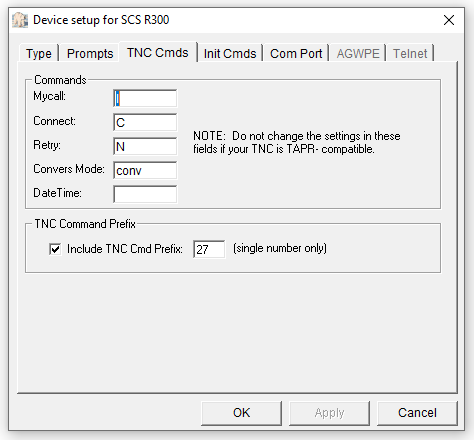Uncheck Include TNC Cmd Prefix checkbox

(55, 249)
